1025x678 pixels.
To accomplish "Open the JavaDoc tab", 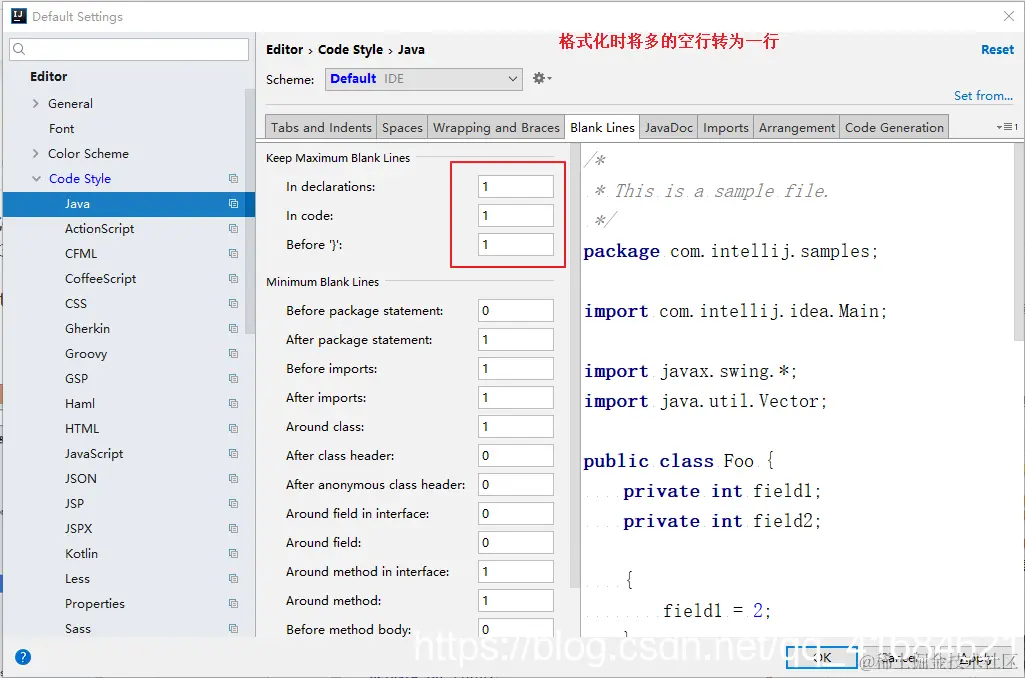I will pyautogui.click(x=669, y=127).
